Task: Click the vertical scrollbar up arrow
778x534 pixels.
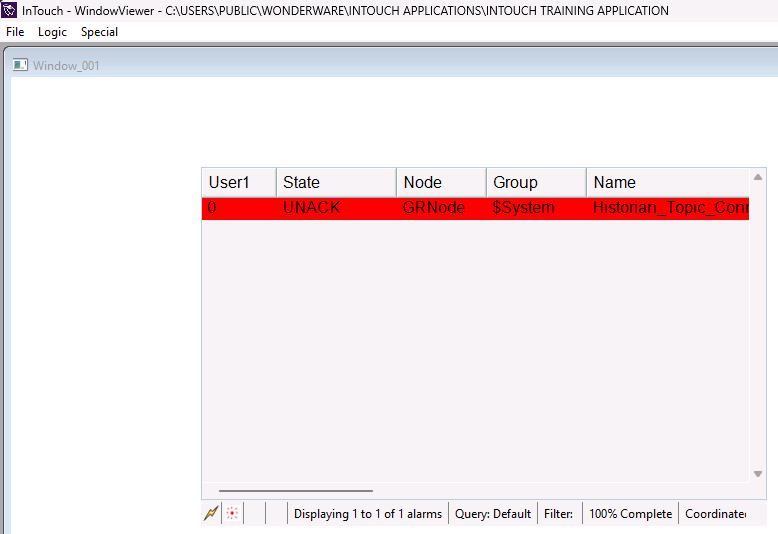Action: [x=758, y=177]
